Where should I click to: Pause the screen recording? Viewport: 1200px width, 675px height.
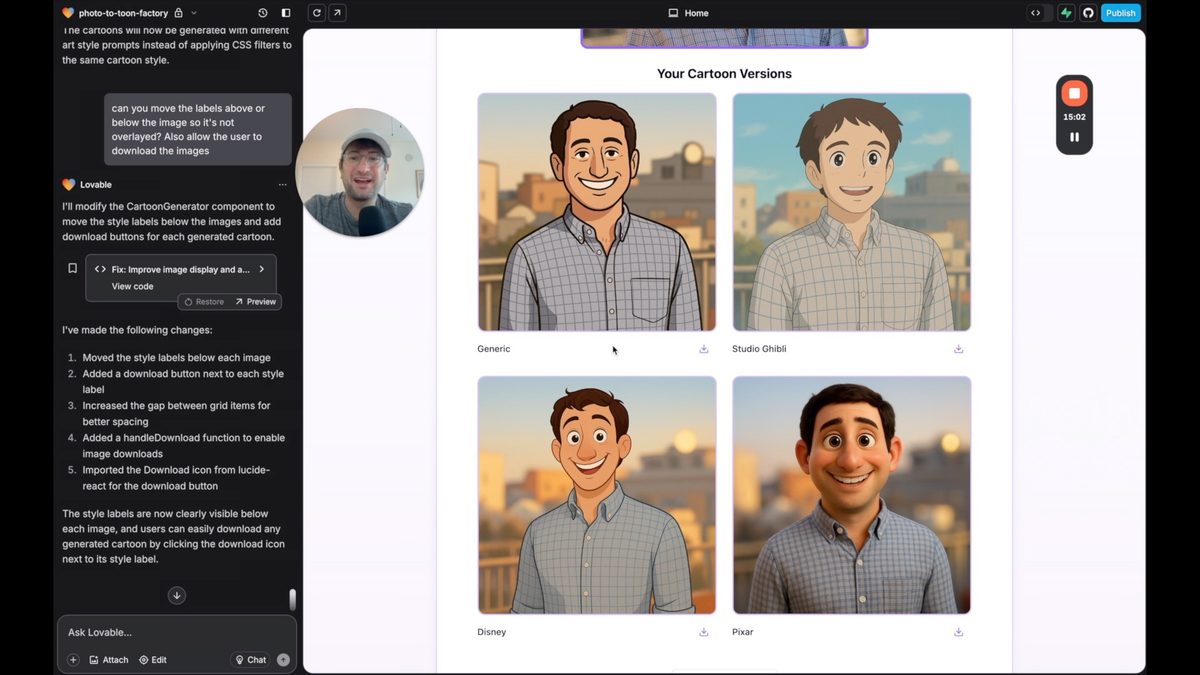click(1074, 137)
